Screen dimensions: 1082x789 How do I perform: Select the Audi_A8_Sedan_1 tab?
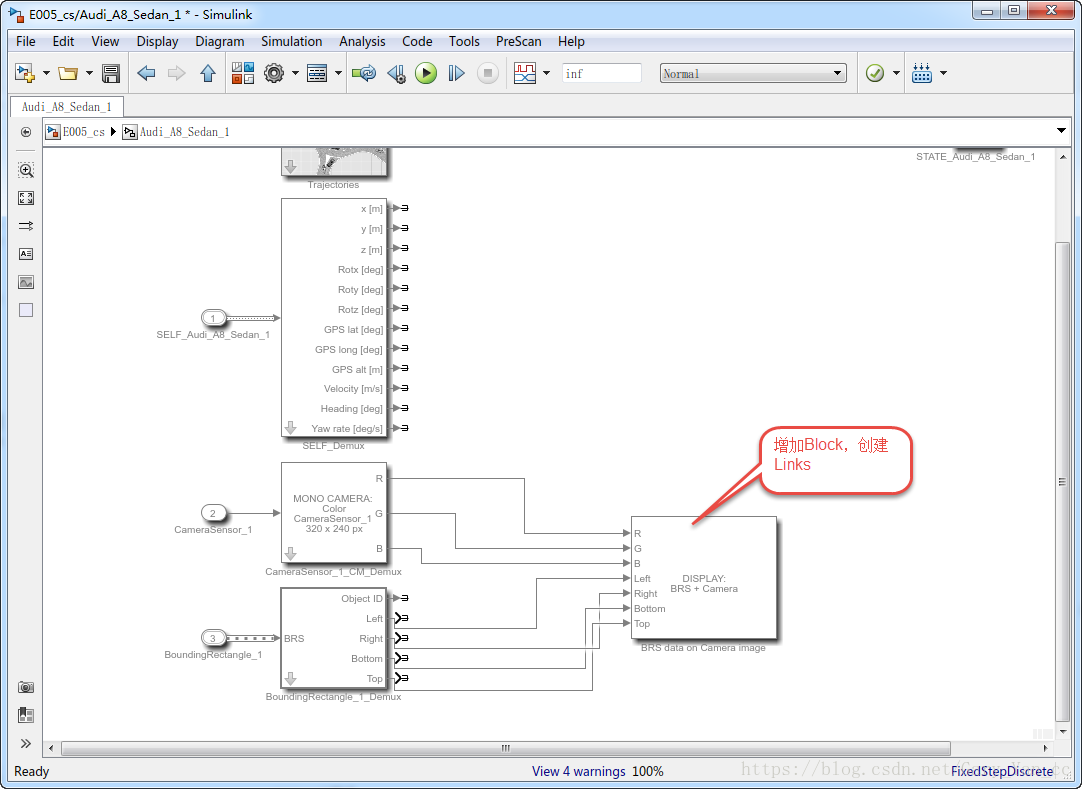click(x=66, y=107)
